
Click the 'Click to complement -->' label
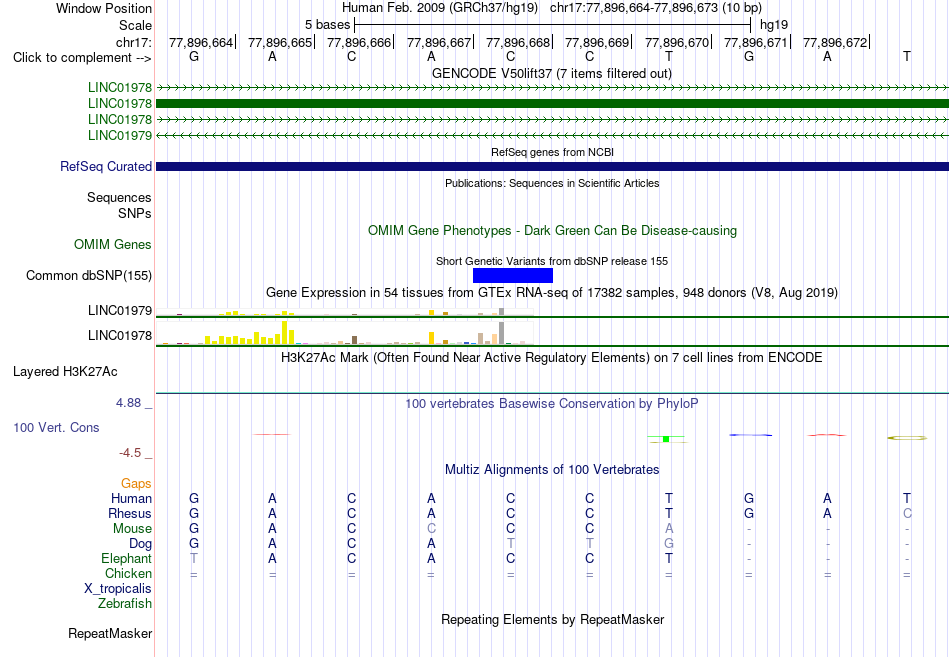tap(82, 58)
